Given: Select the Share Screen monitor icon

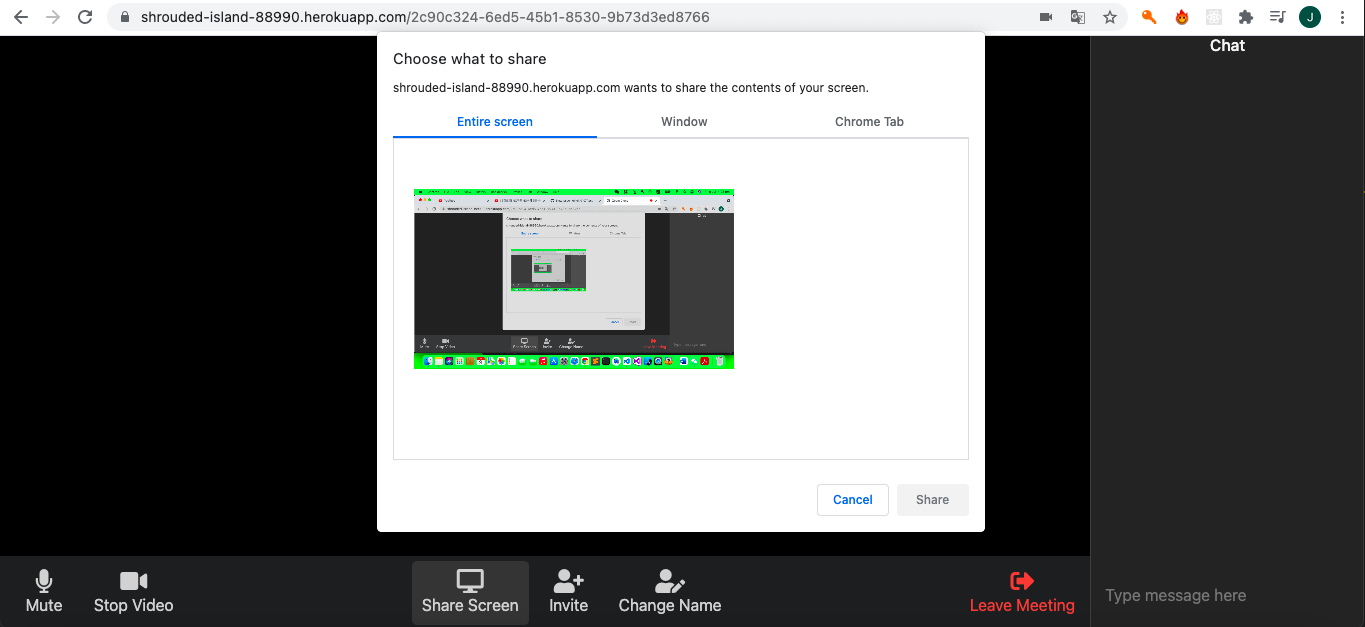Looking at the screenshot, I should point(470,581).
